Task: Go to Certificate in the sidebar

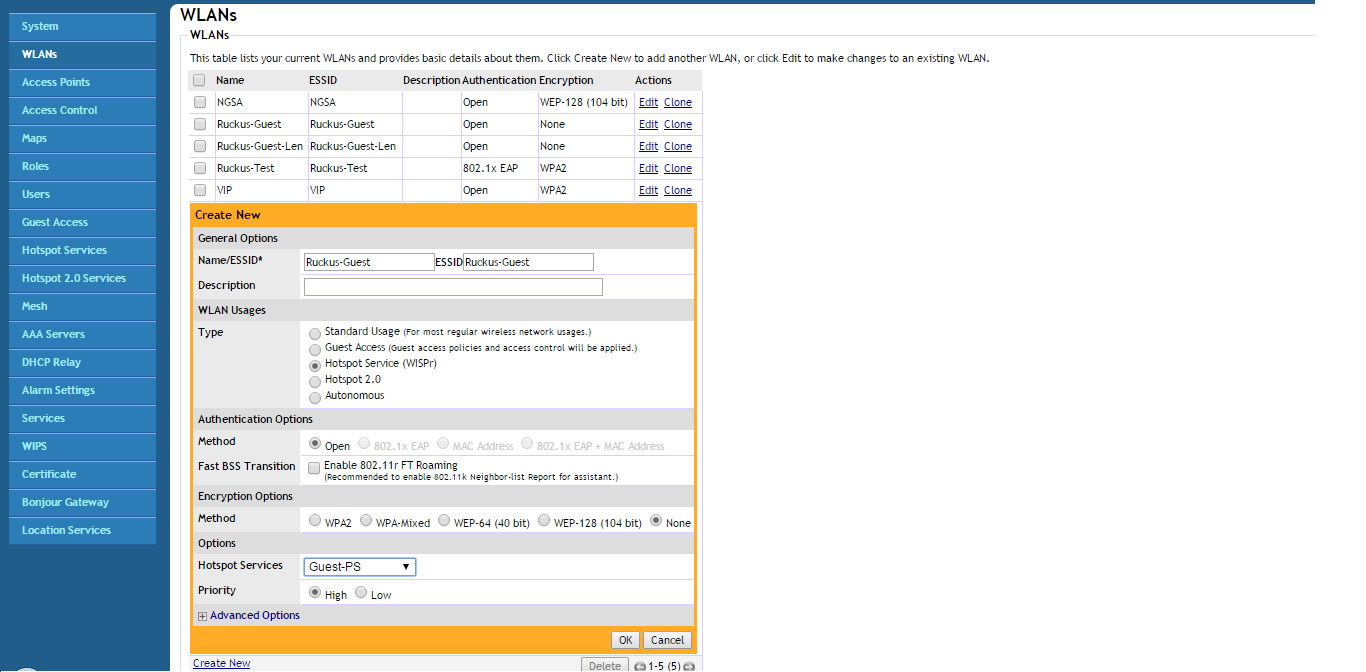Action: click(82, 474)
